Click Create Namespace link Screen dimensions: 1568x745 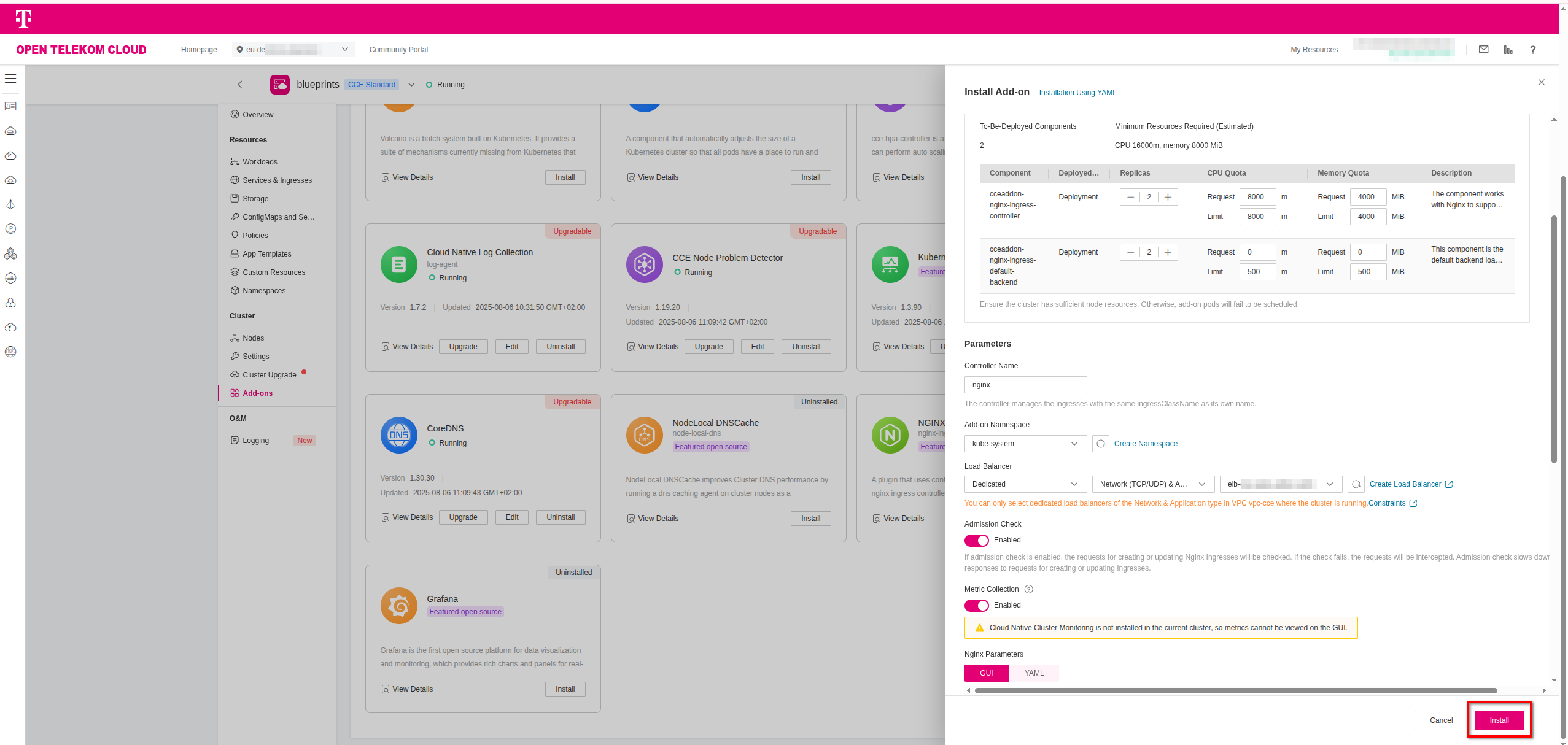click(x=1146, y=444)
